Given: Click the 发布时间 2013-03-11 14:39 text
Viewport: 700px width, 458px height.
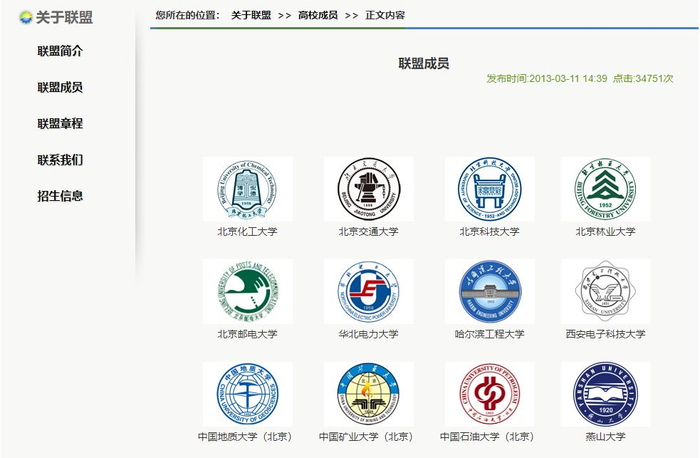Looking at the screenshot, I should click(547, 79).
